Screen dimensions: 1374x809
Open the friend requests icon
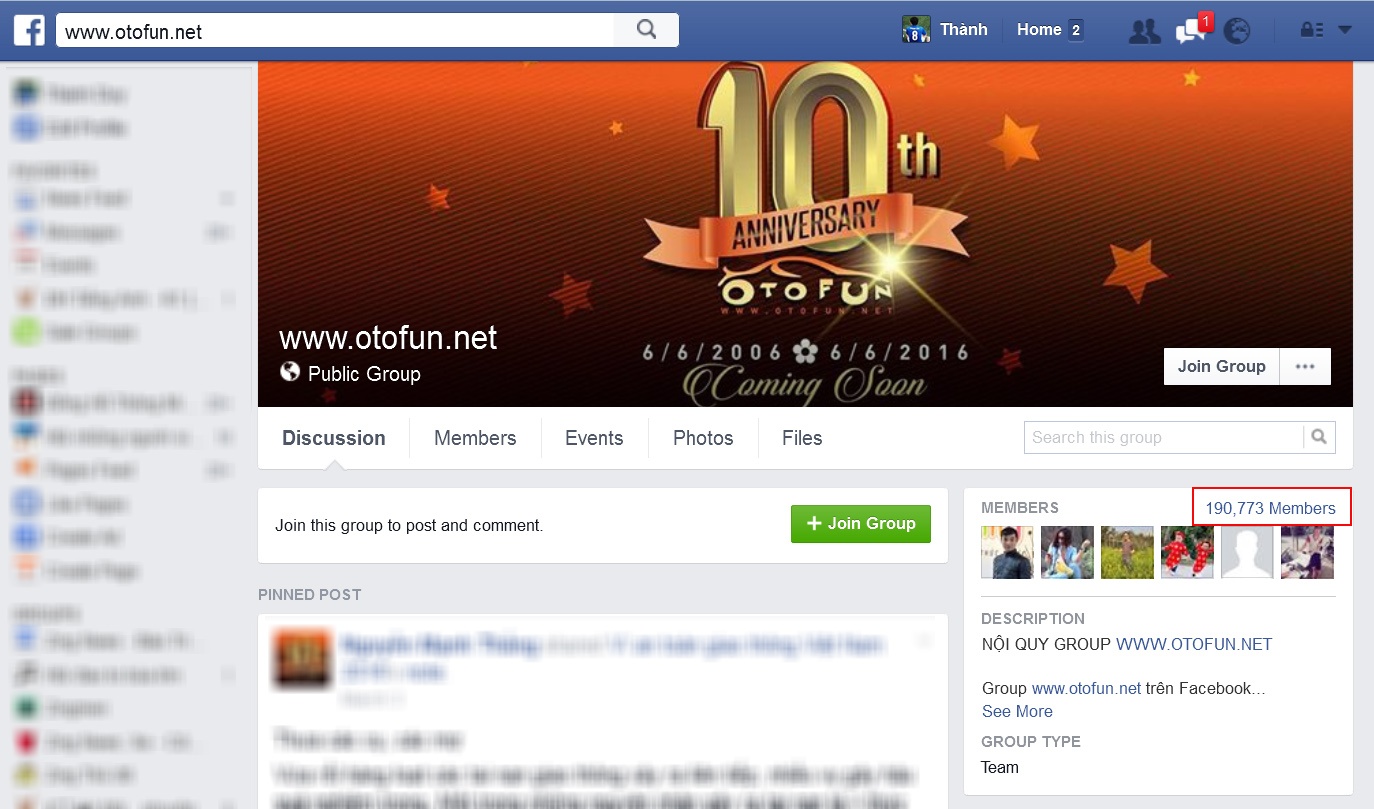pyautogui.click(x=1144, y=30)
